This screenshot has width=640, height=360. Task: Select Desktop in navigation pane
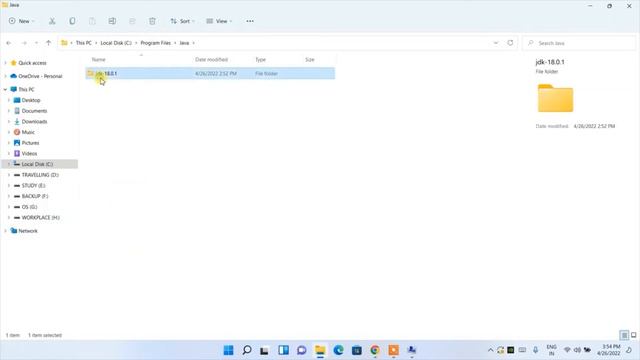(x=31, y=100)
